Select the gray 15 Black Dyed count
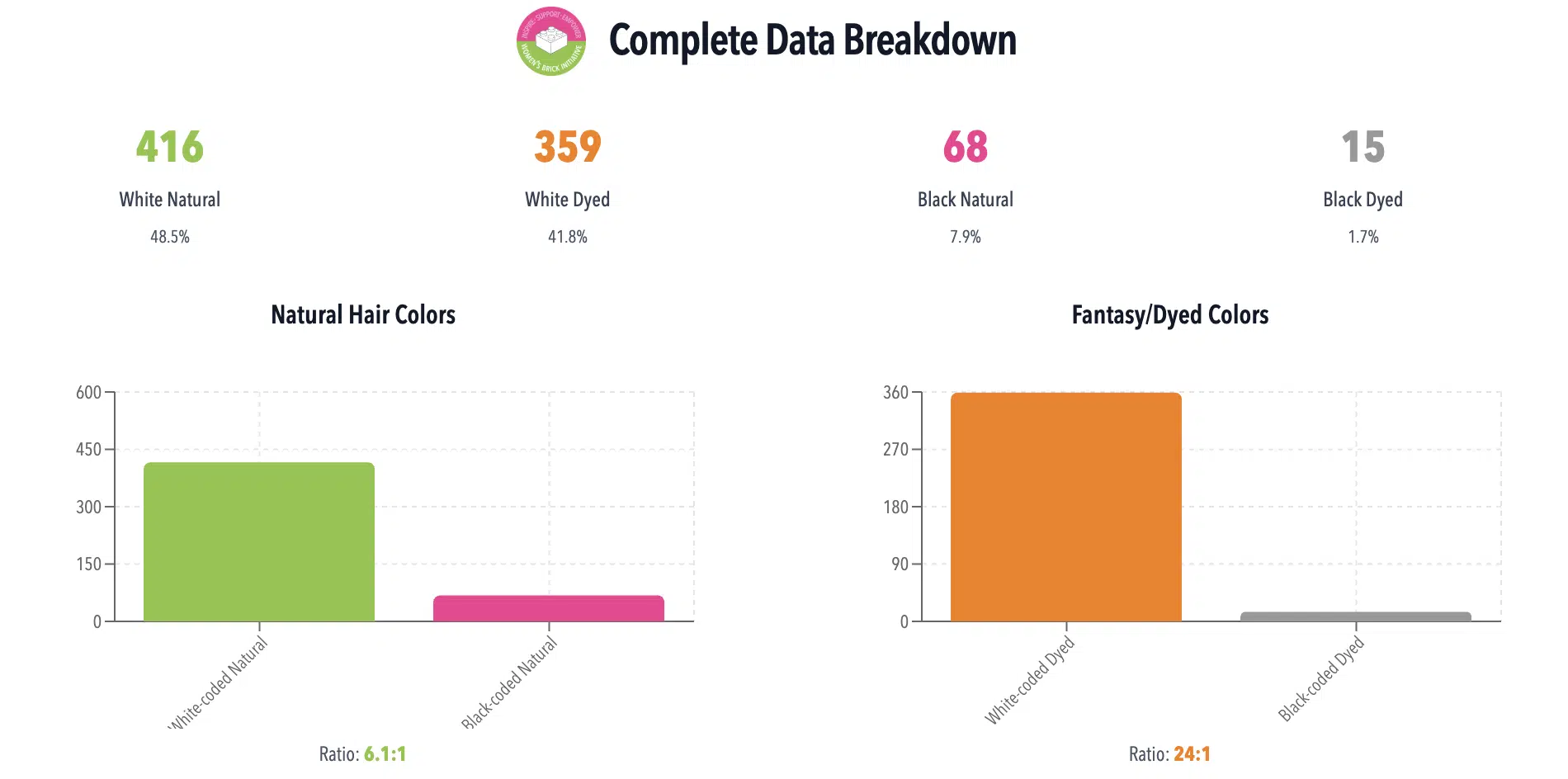Viewport: 1568px width, 779px height. pos(1363,147)
